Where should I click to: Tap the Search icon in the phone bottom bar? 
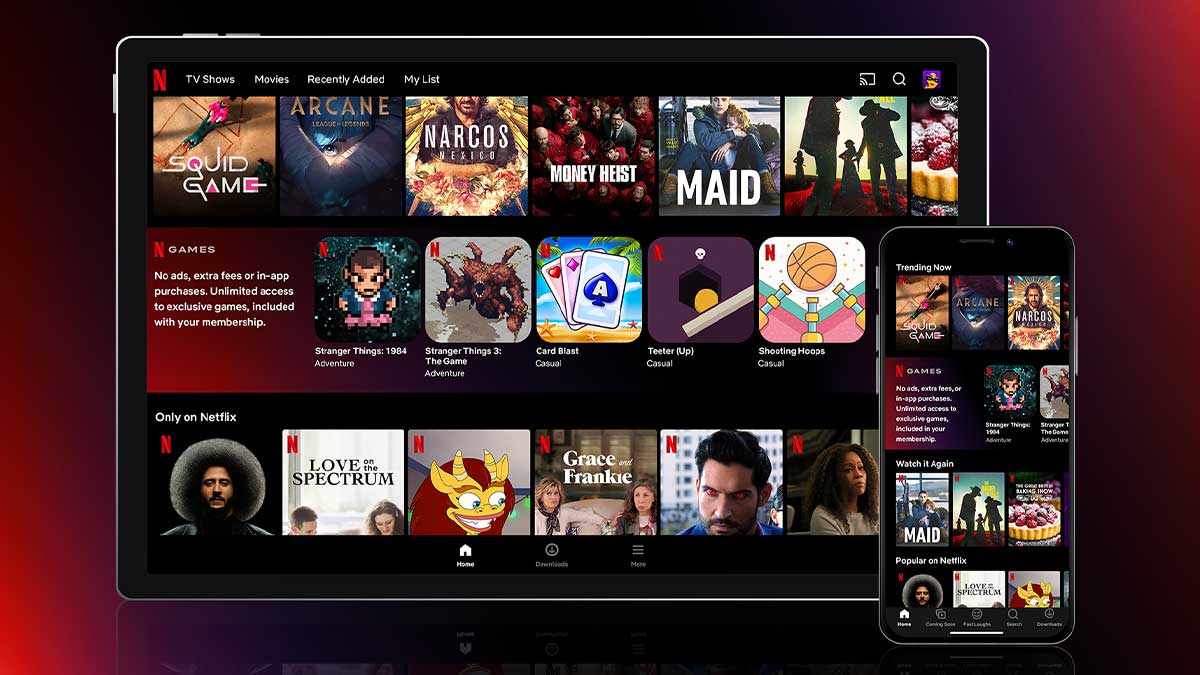tap(1013, 614)
